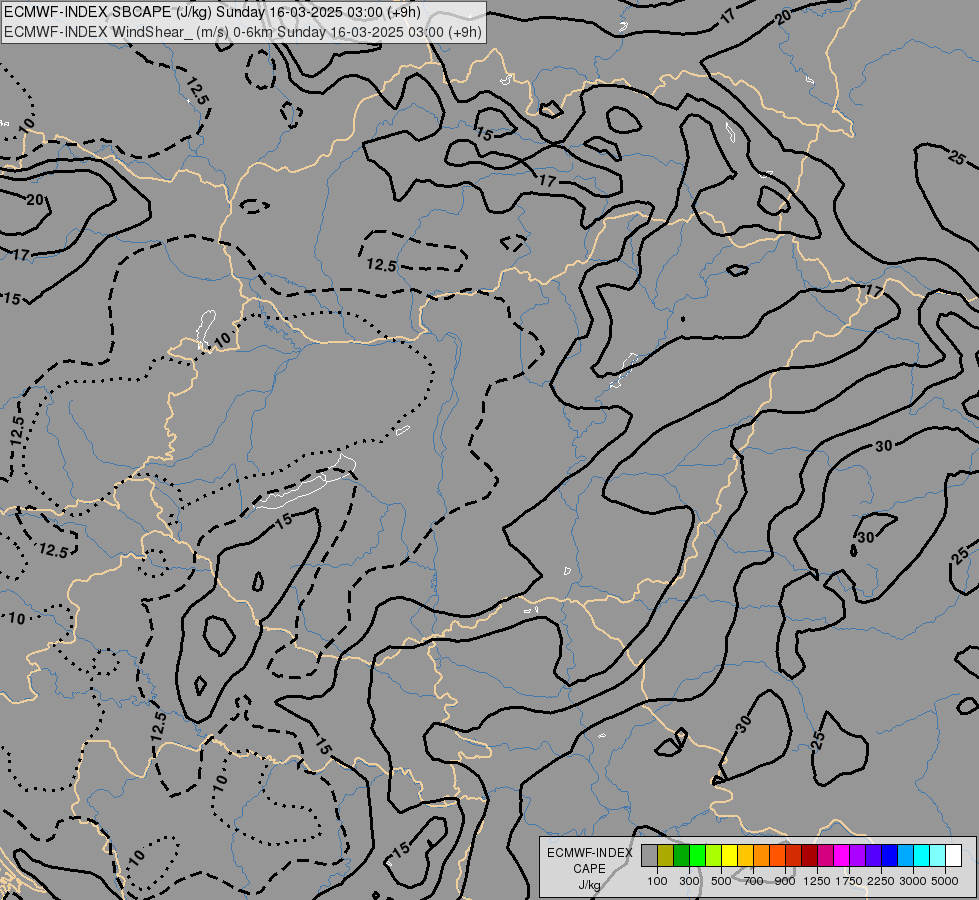Click the J/kg unit in legend
The image size is (979, 900).
(x=589, y=885)
